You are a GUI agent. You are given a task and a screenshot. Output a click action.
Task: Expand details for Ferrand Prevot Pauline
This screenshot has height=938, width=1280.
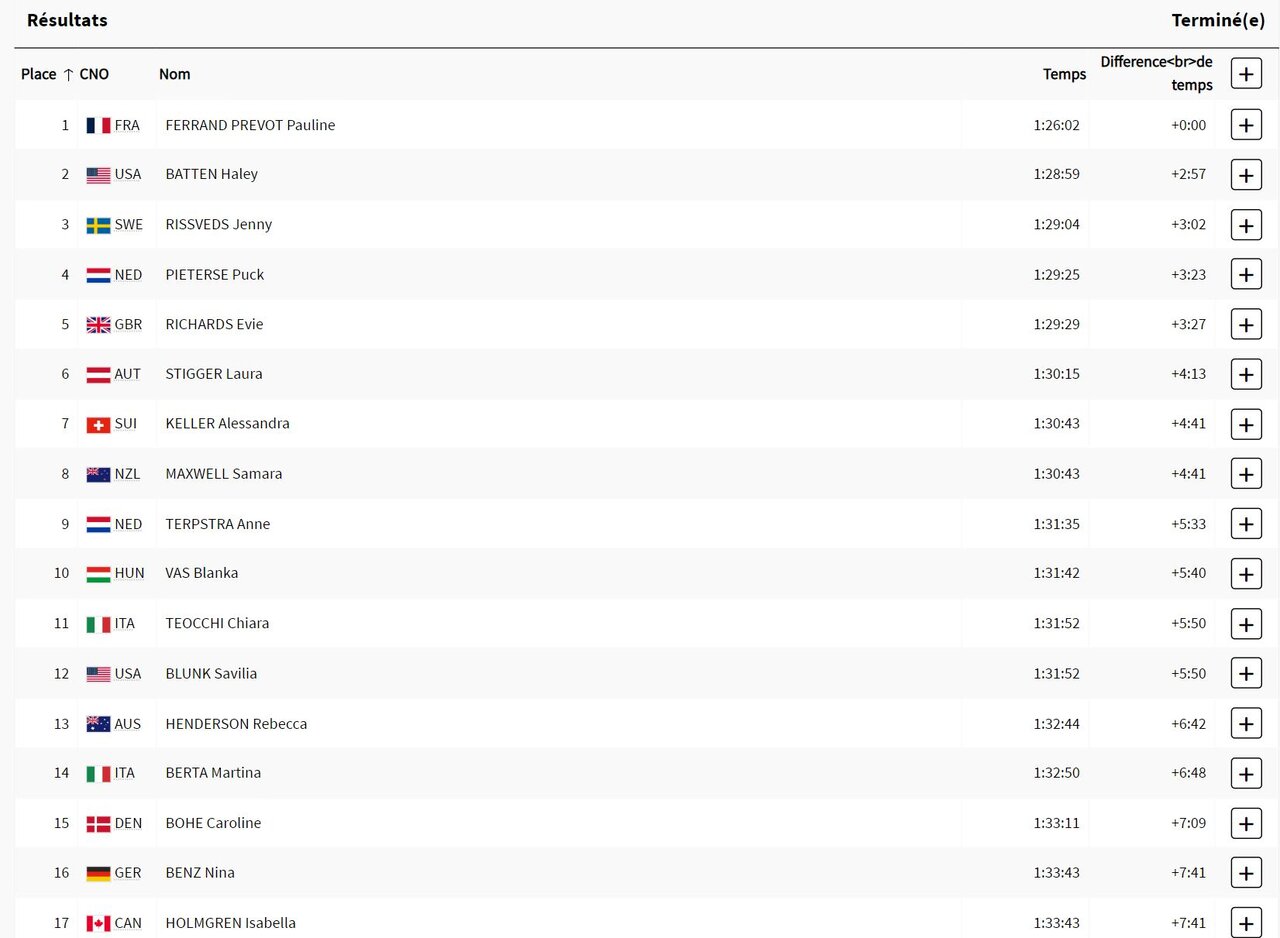point(1245,125)
